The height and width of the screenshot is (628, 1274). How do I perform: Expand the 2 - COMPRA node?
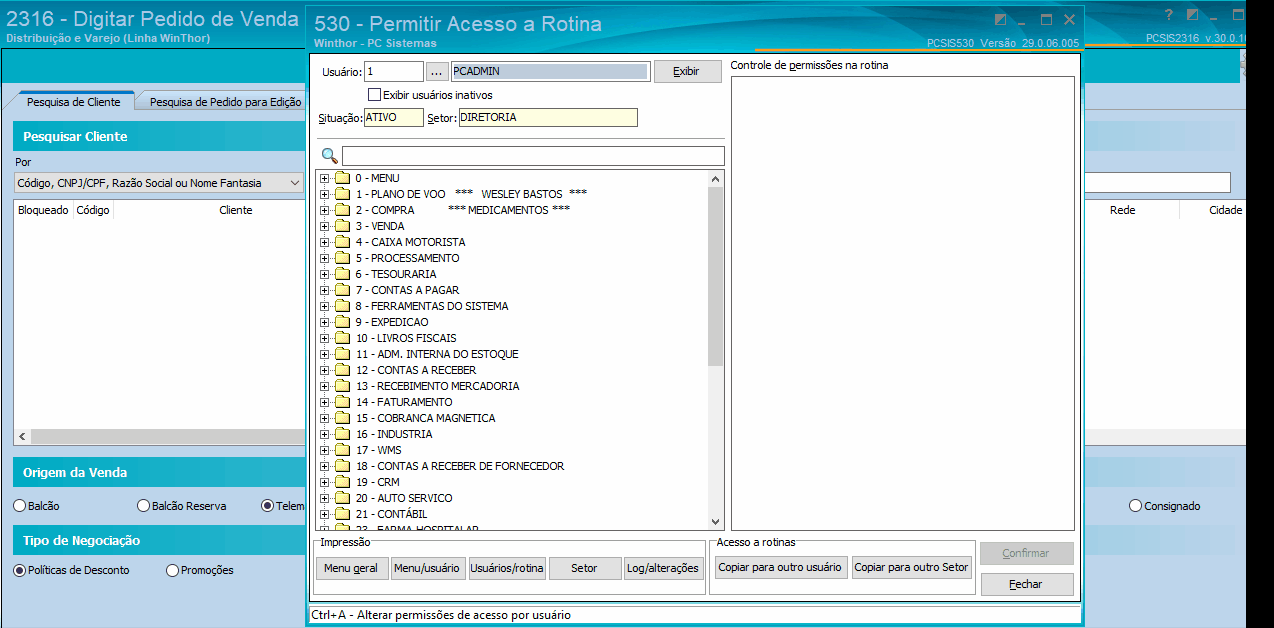point(324,210)
